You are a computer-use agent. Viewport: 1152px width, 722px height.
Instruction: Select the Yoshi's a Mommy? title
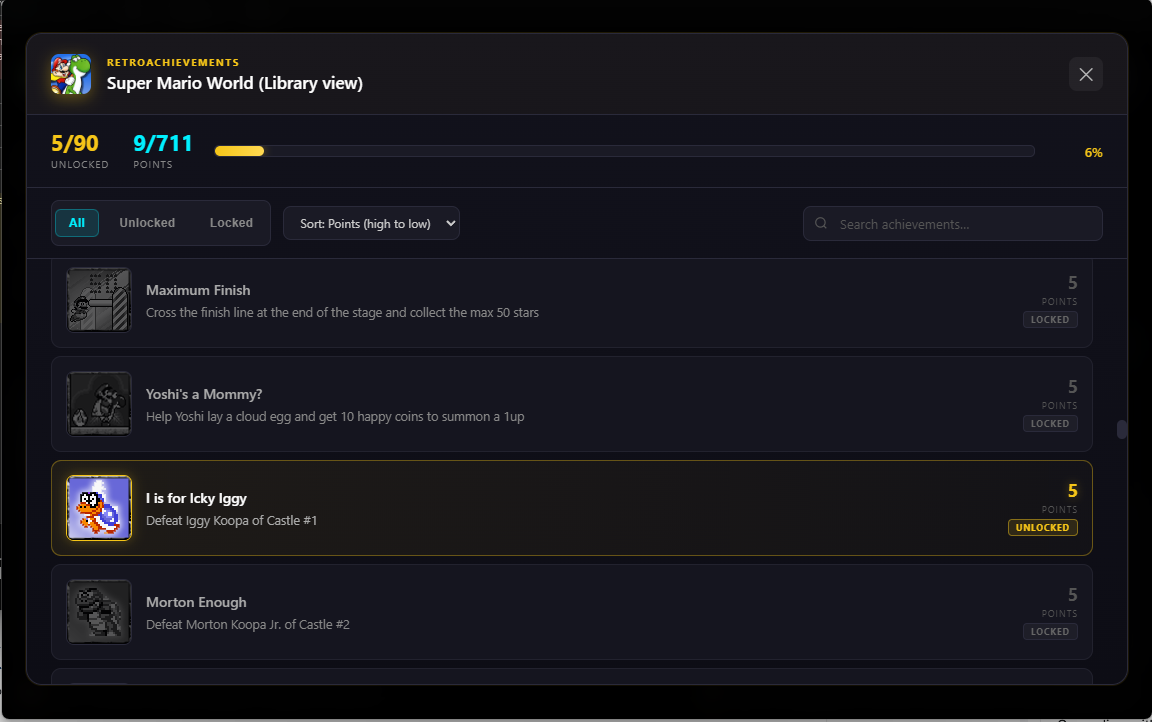point(204,394)
